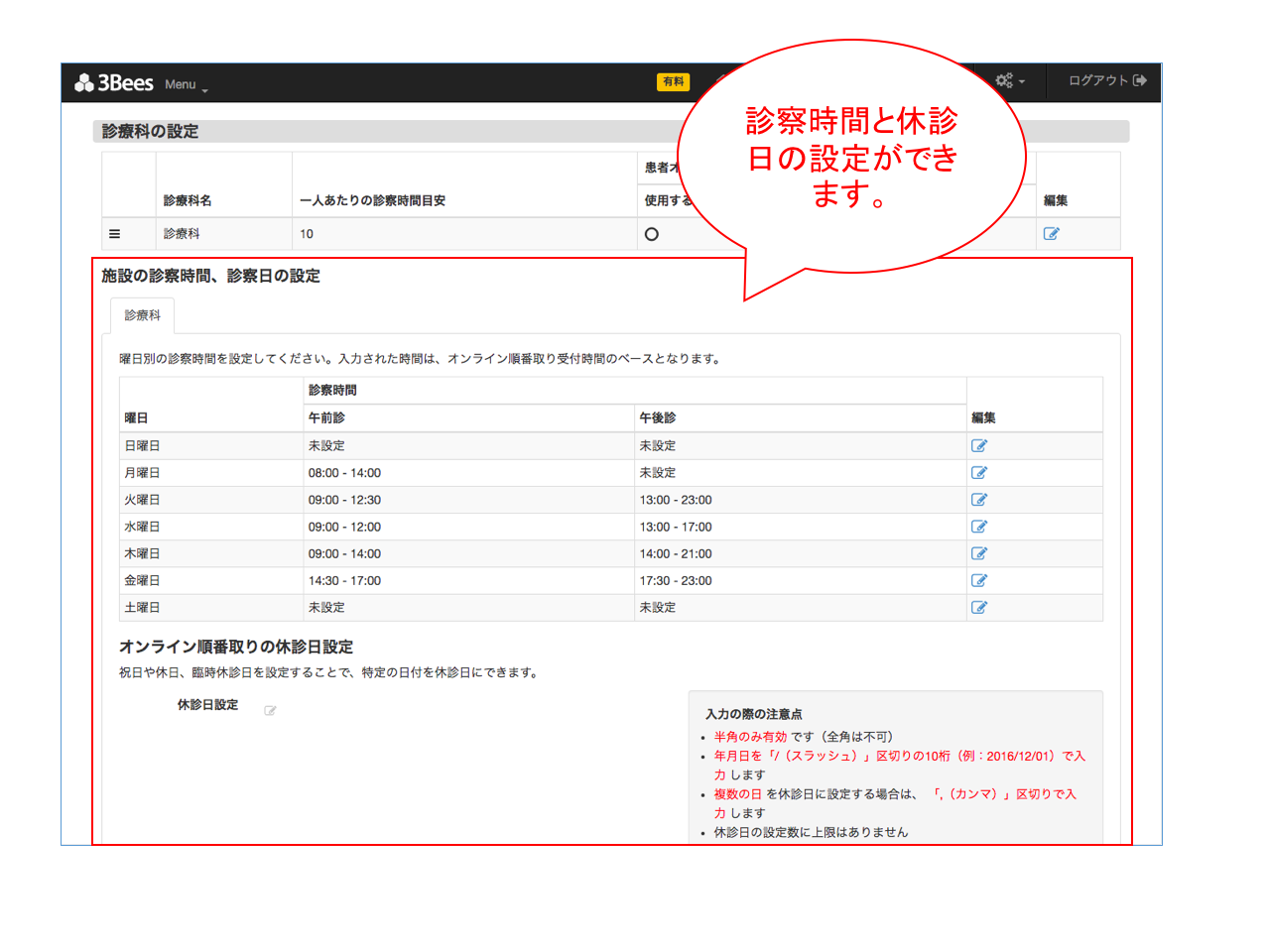The image size is (1270, 952).
Task: Grab the reorder handle for 診療科 row
Action: [x=114, y=234]
